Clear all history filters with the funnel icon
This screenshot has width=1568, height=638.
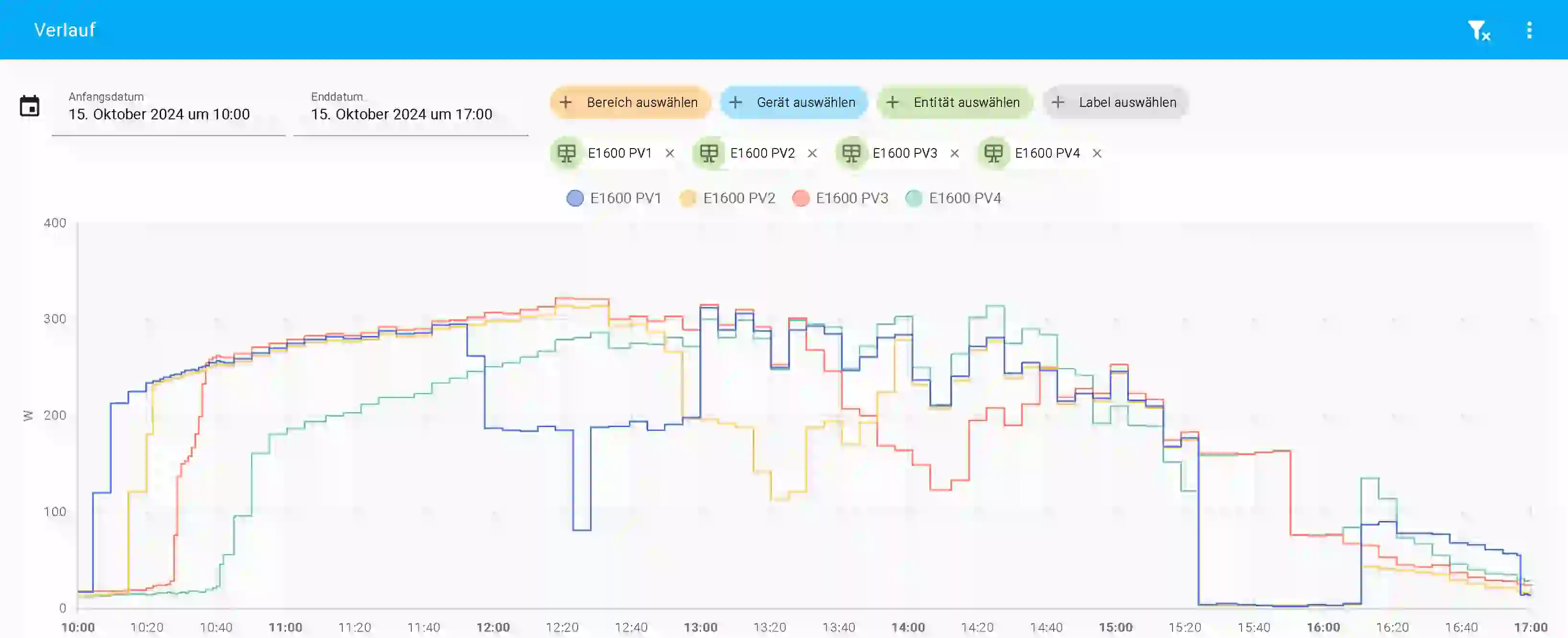pyautogui.click(x=1478, y=30)
